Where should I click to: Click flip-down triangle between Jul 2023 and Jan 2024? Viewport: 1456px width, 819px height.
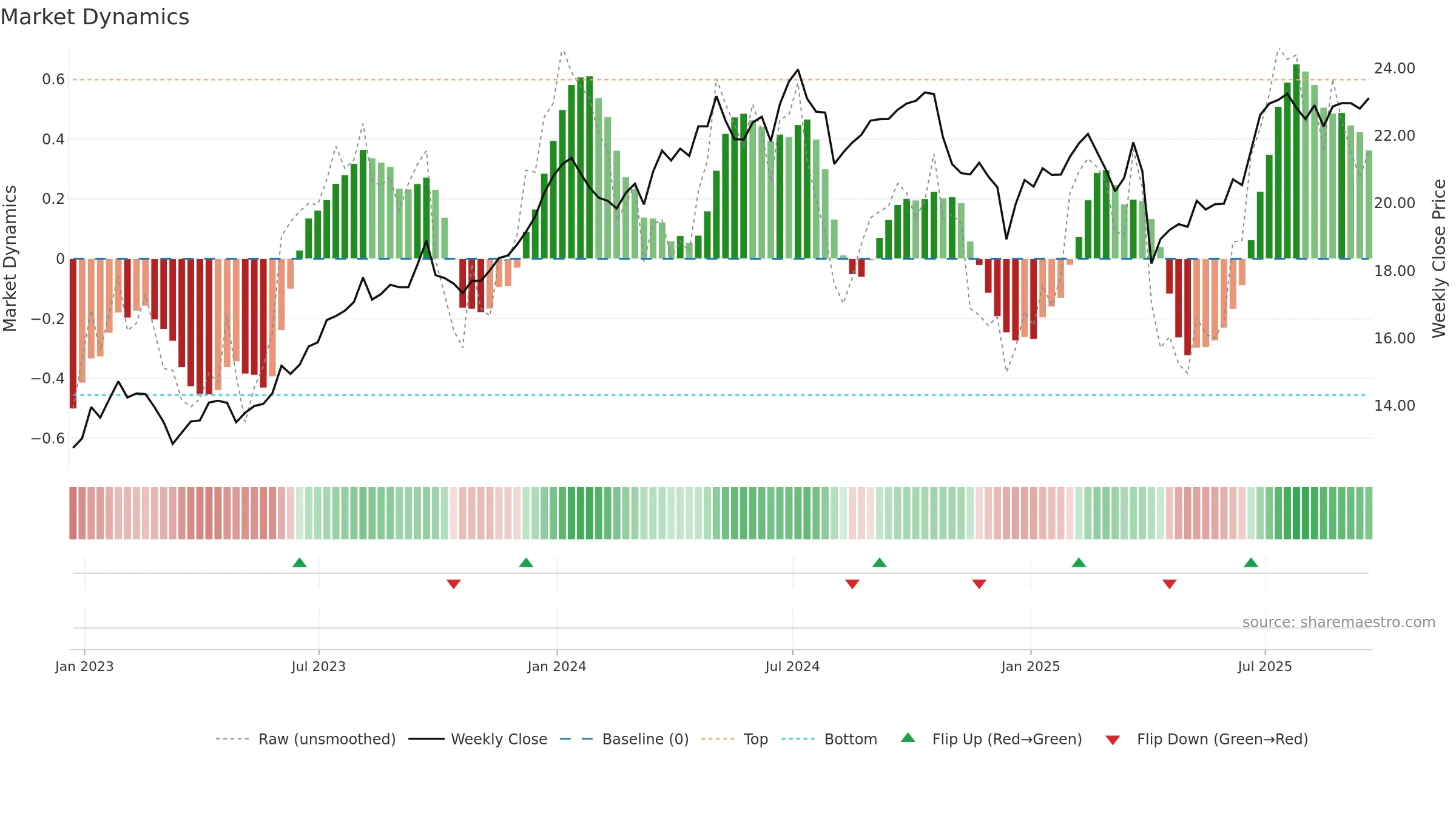point(454,584)
